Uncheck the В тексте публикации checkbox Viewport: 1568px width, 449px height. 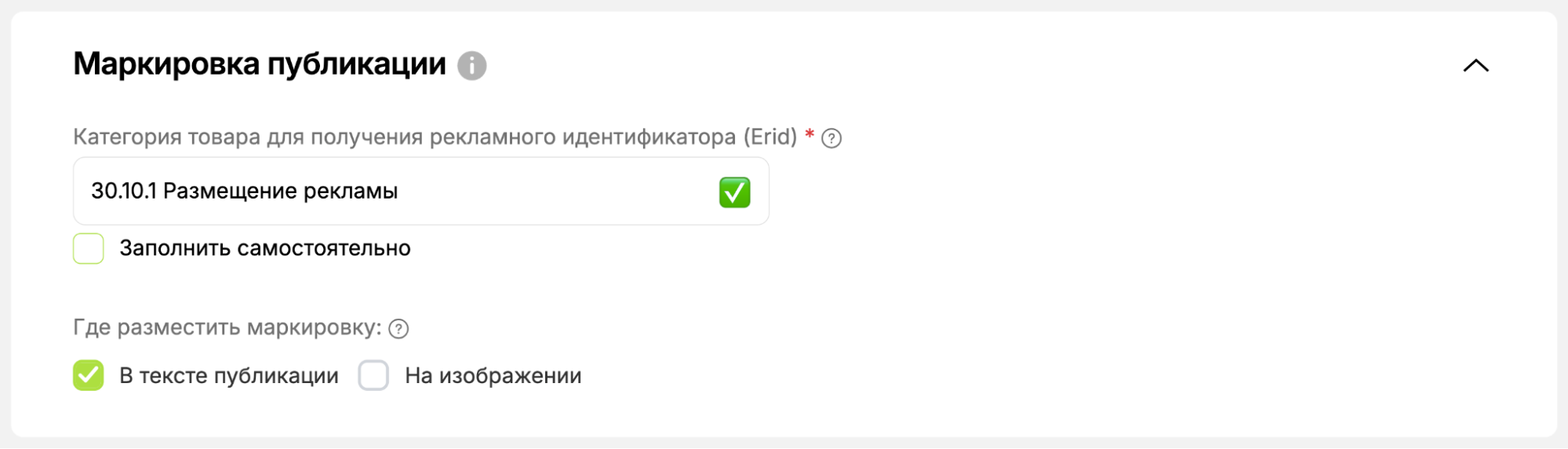pos(89,375)
